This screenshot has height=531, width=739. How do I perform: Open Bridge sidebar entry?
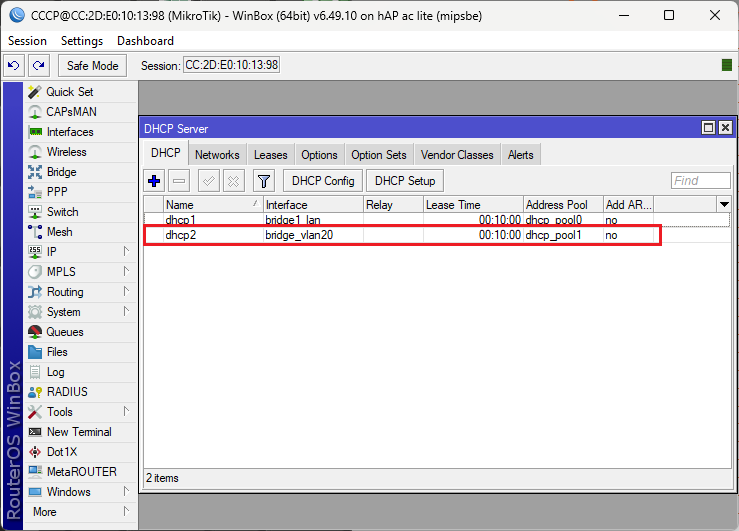(80, 172)
